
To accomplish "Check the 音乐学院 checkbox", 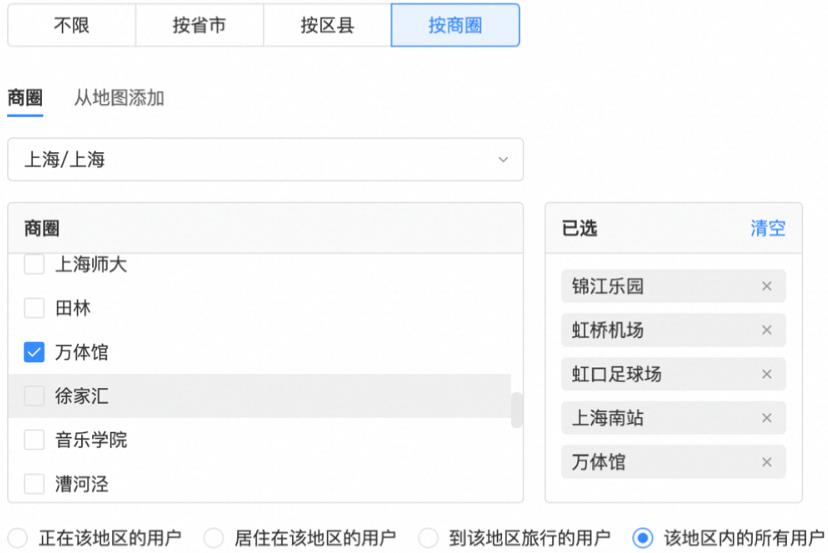I will click(x=34, y=439).
